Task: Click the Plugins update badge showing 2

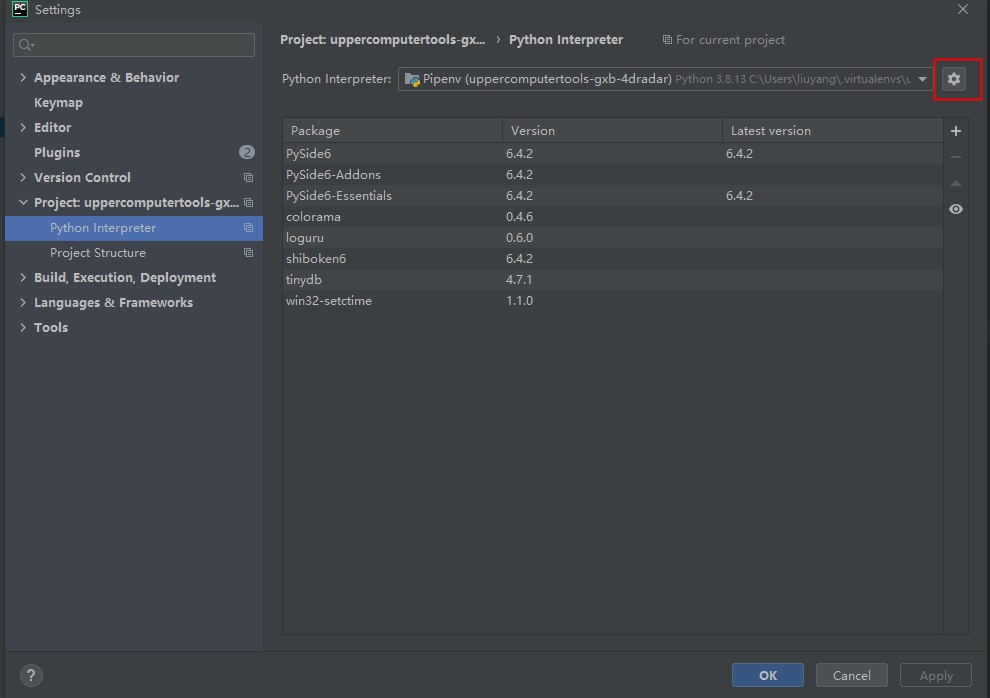Action: (x=247, y=152)
